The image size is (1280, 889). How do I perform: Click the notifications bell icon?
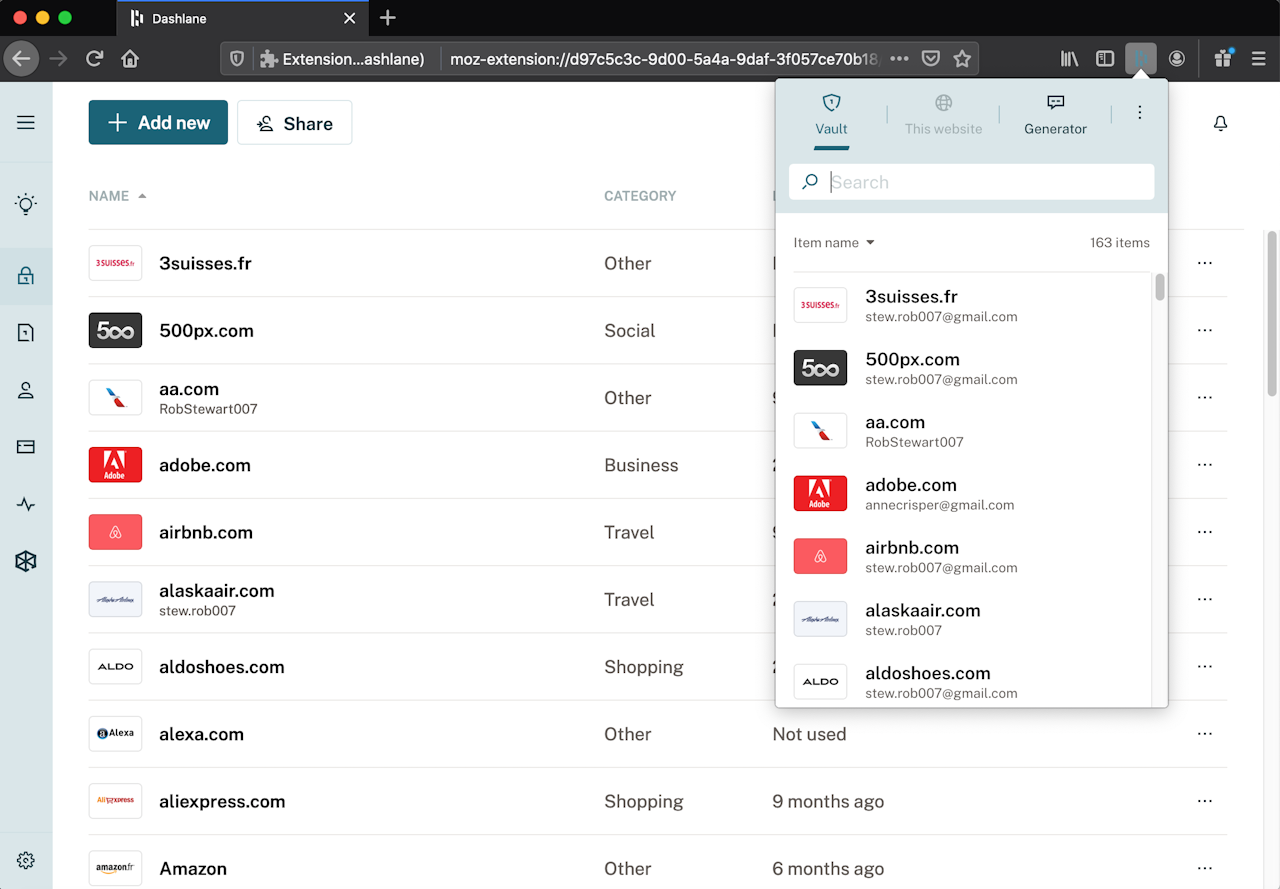[1220, 123]
